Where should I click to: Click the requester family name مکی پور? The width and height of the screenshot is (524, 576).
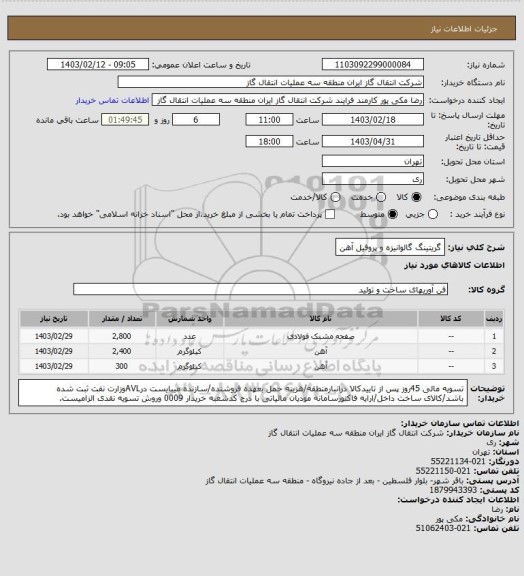tap(449, 519)
